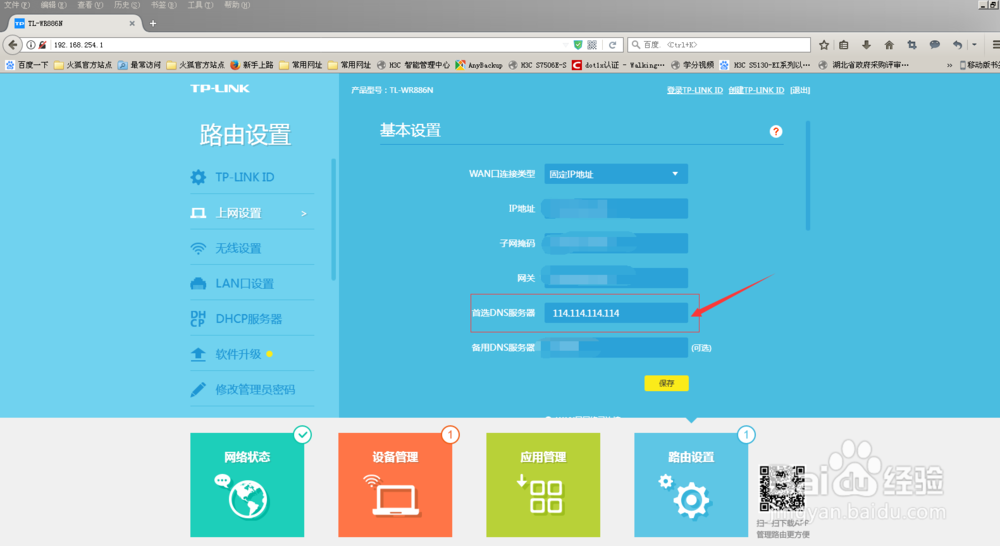Click the orange help question mark icon

[776, 131]
